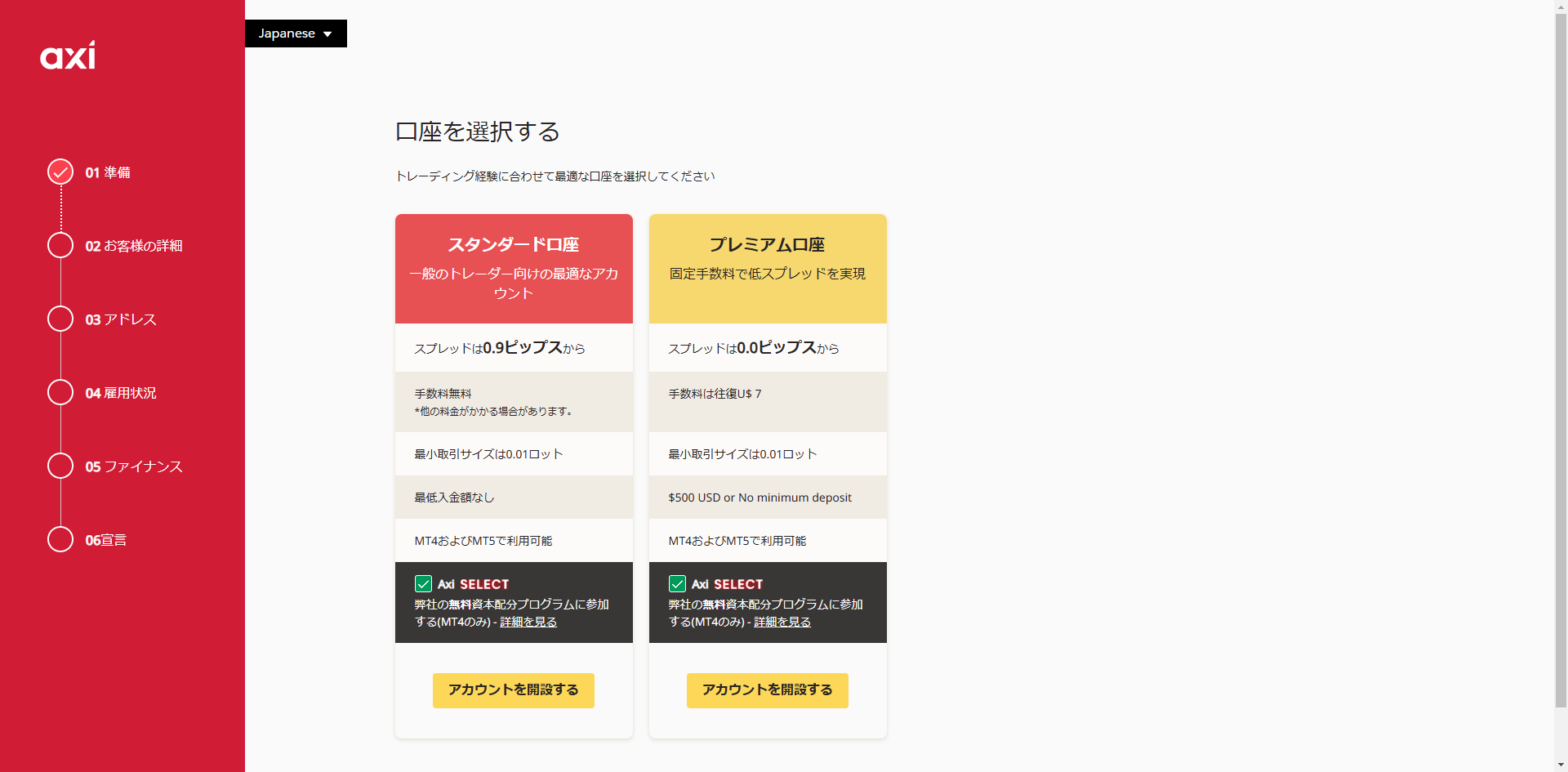Open the Japanese language dropdown
The height and width of the screenshot is (772, 1568).
(296, 33)
